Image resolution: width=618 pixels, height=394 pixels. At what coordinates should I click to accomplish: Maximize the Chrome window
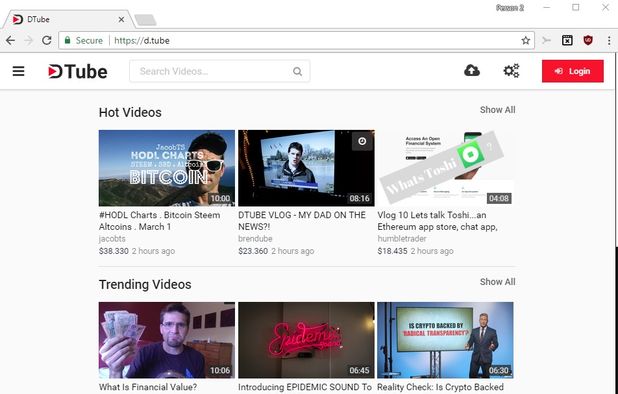(576, 7)
